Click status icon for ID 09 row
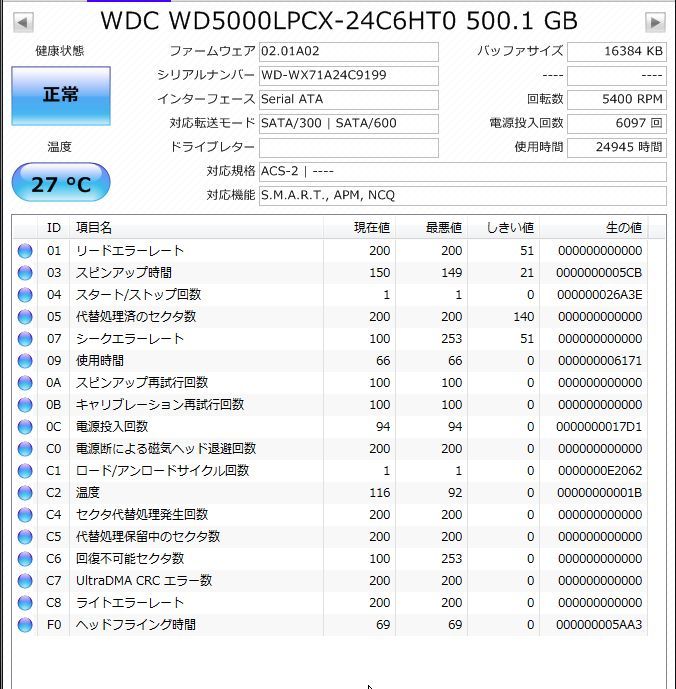This screenshot has width=676, height=689. (x=25, y=361)
